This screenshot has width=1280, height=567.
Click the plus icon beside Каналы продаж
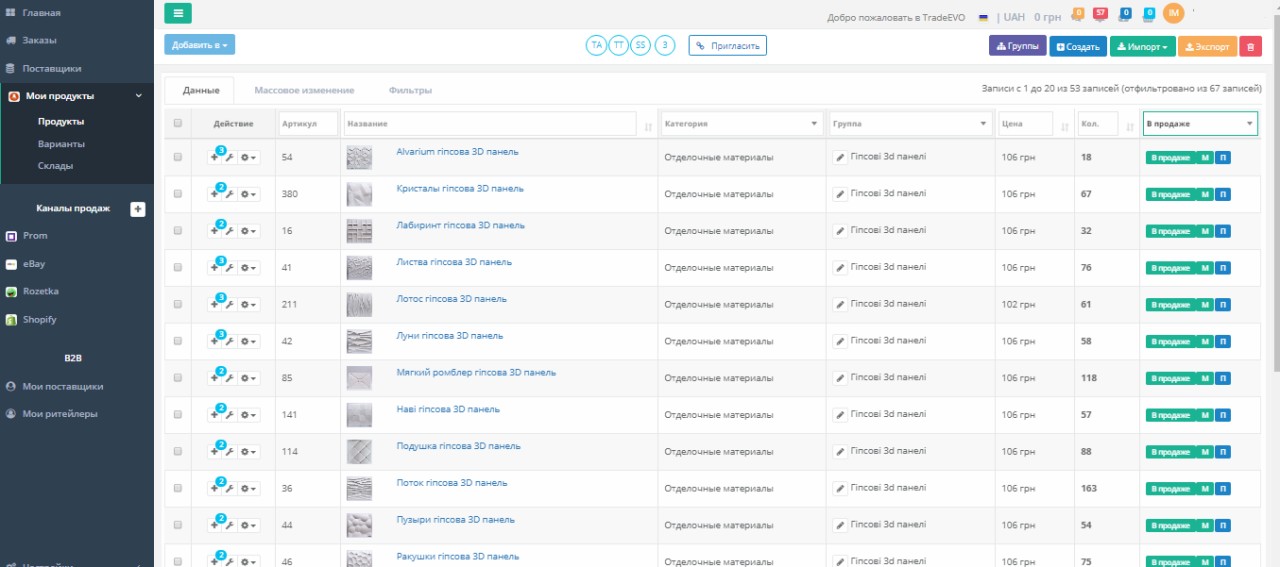(x=138, y=209)
